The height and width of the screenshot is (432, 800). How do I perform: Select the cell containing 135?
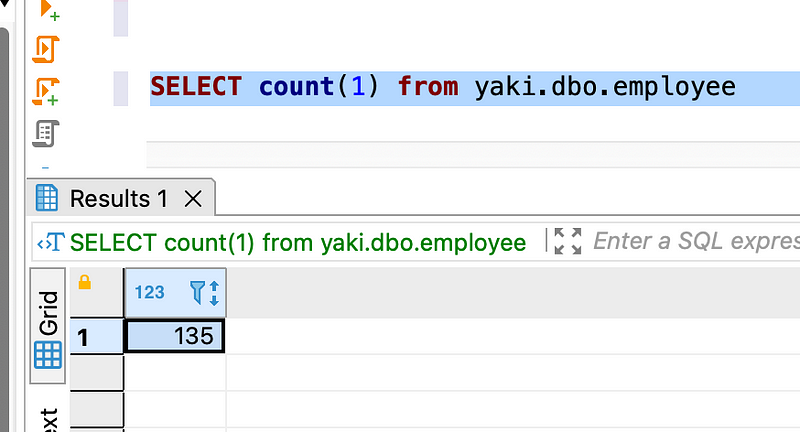(175, 336)
